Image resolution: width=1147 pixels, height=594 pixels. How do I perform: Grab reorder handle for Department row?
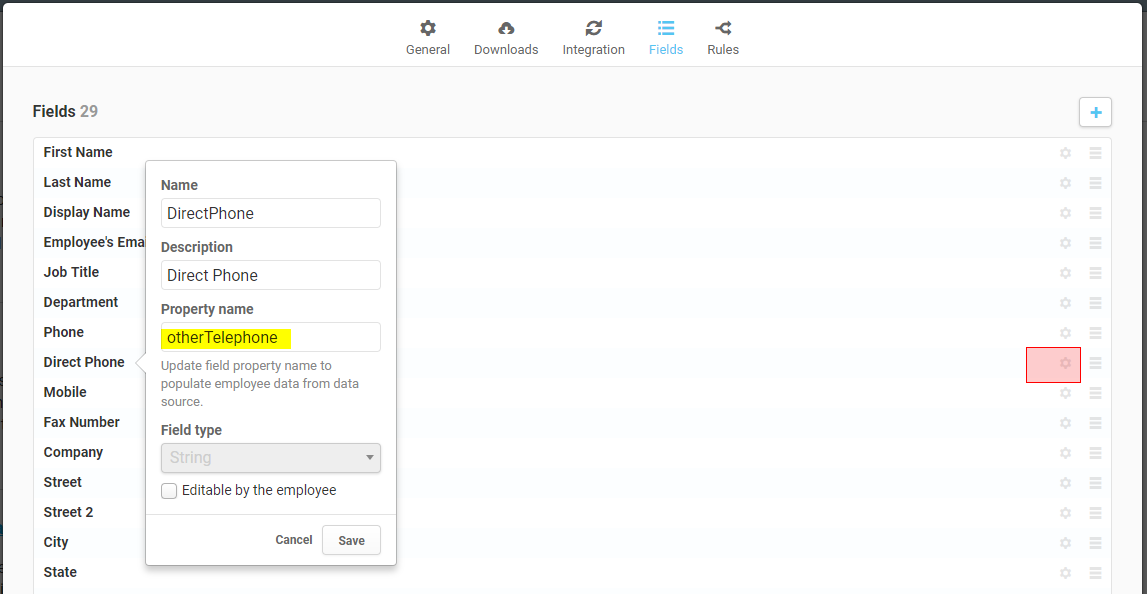click(1095, 303)
